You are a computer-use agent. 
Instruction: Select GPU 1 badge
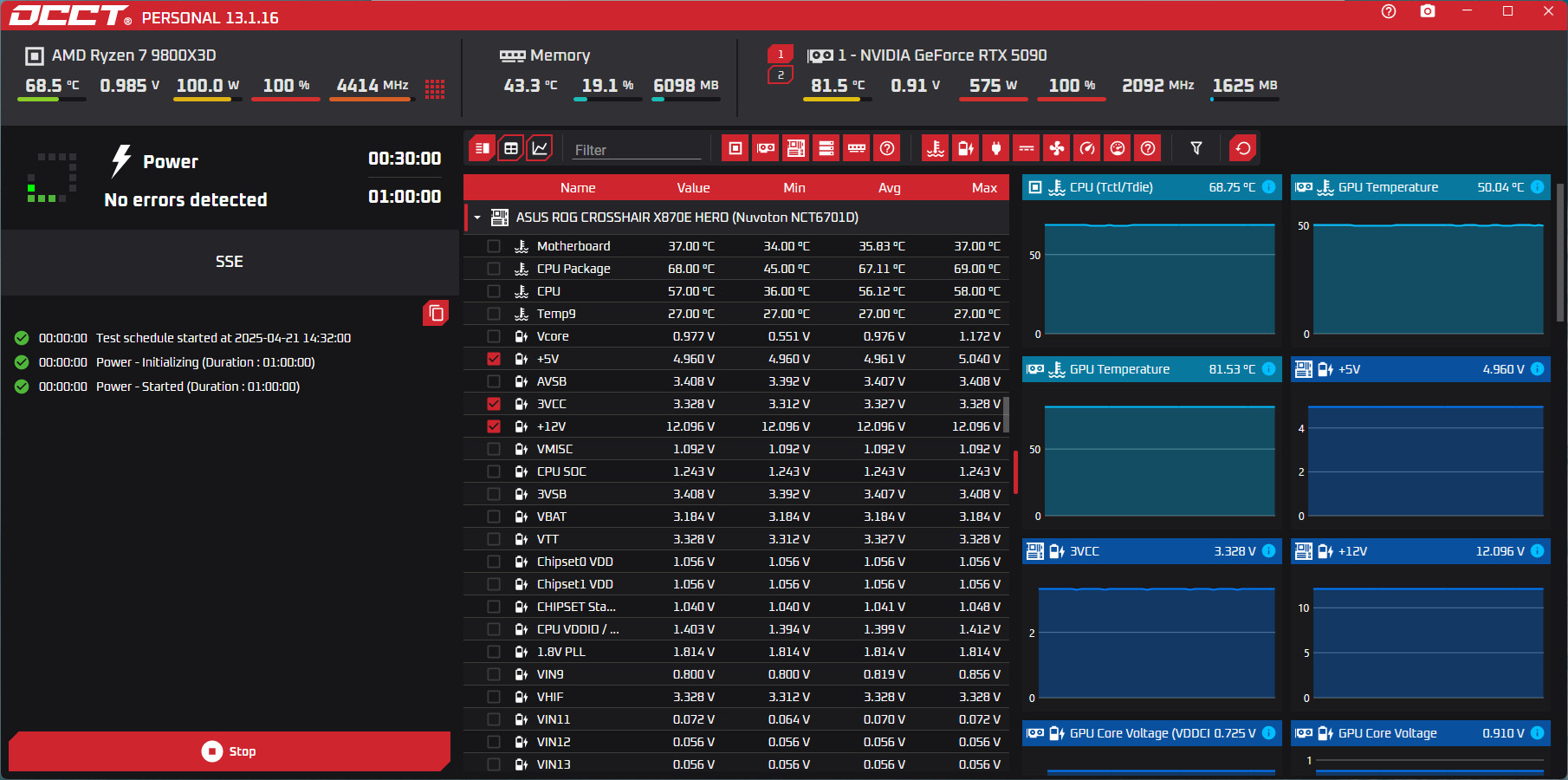[x=781, y=55]
